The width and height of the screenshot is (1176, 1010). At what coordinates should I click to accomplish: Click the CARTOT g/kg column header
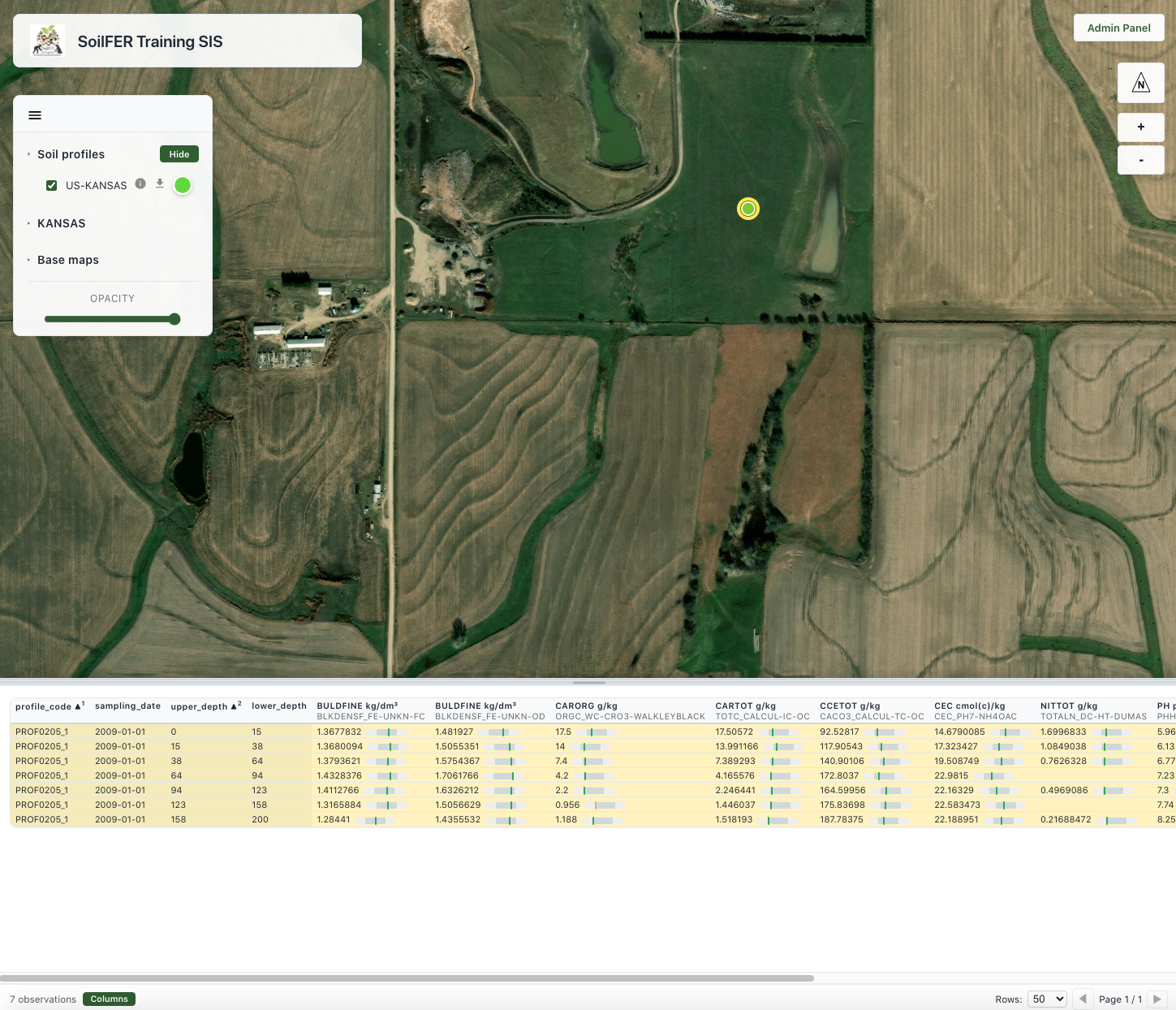(762, 710)
